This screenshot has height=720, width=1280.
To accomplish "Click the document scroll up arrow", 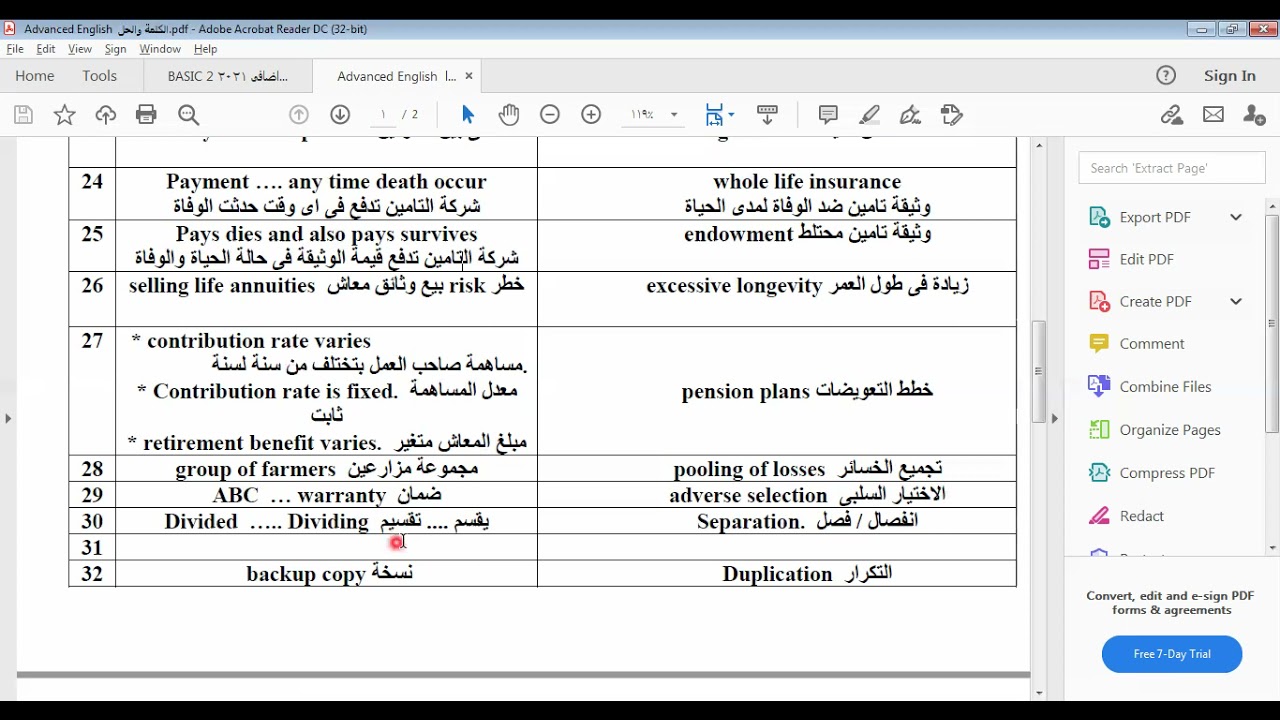I will 1040,146.
